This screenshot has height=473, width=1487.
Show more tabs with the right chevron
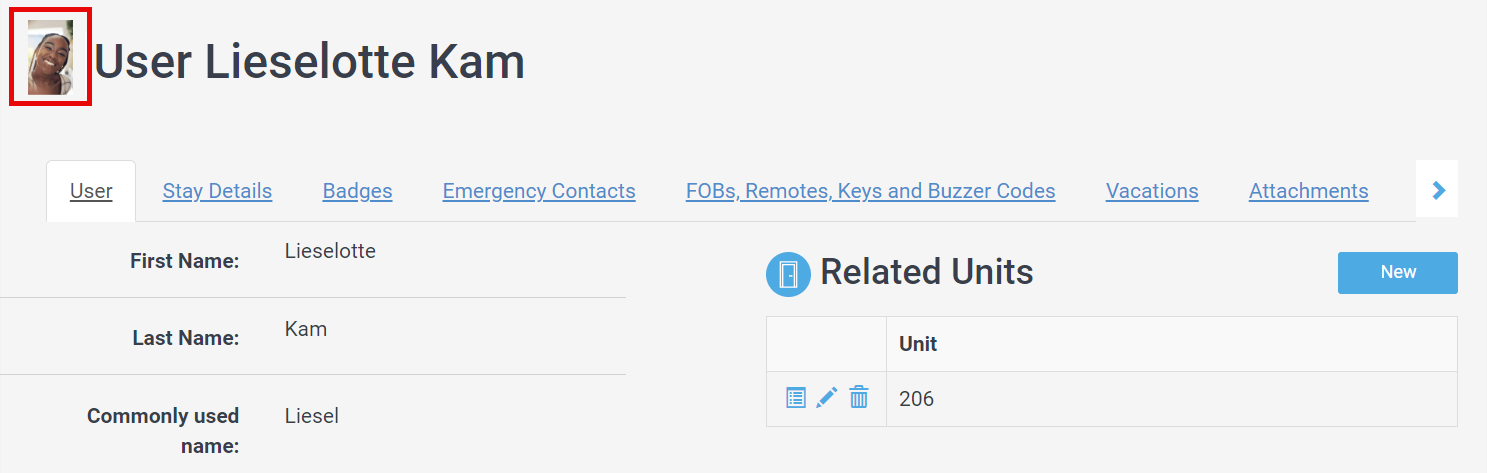[x=1438, y=190]
